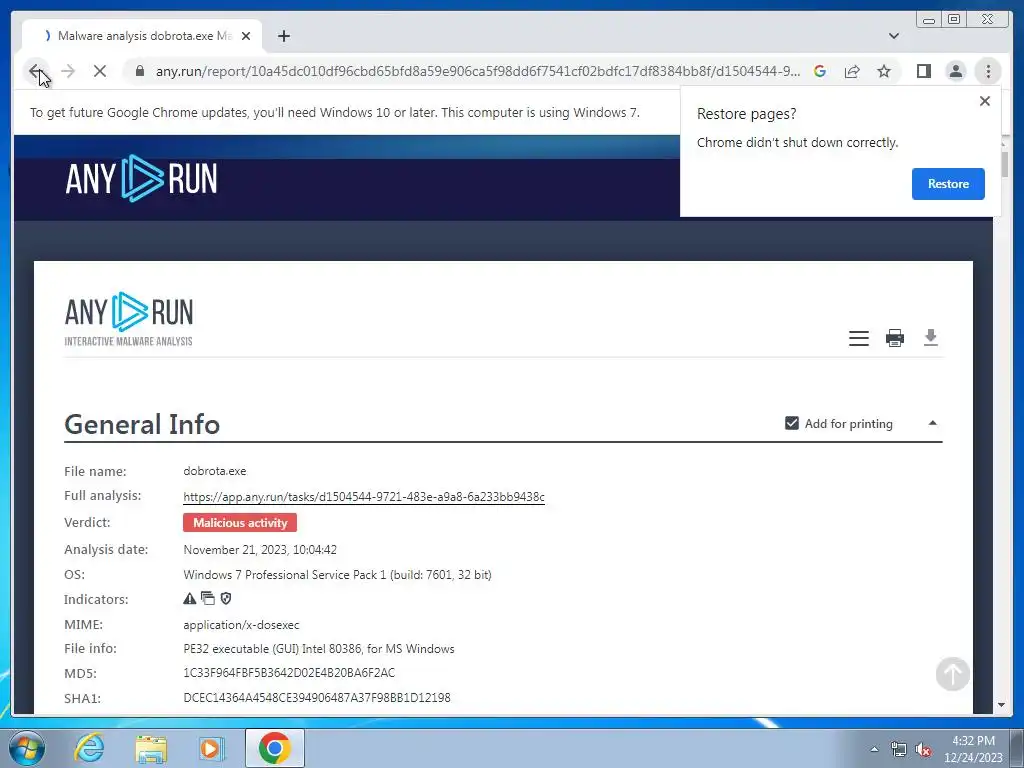Close the Malware analysis dobrota.exe tab
The image size is (1024, 768).
point(246,36)
